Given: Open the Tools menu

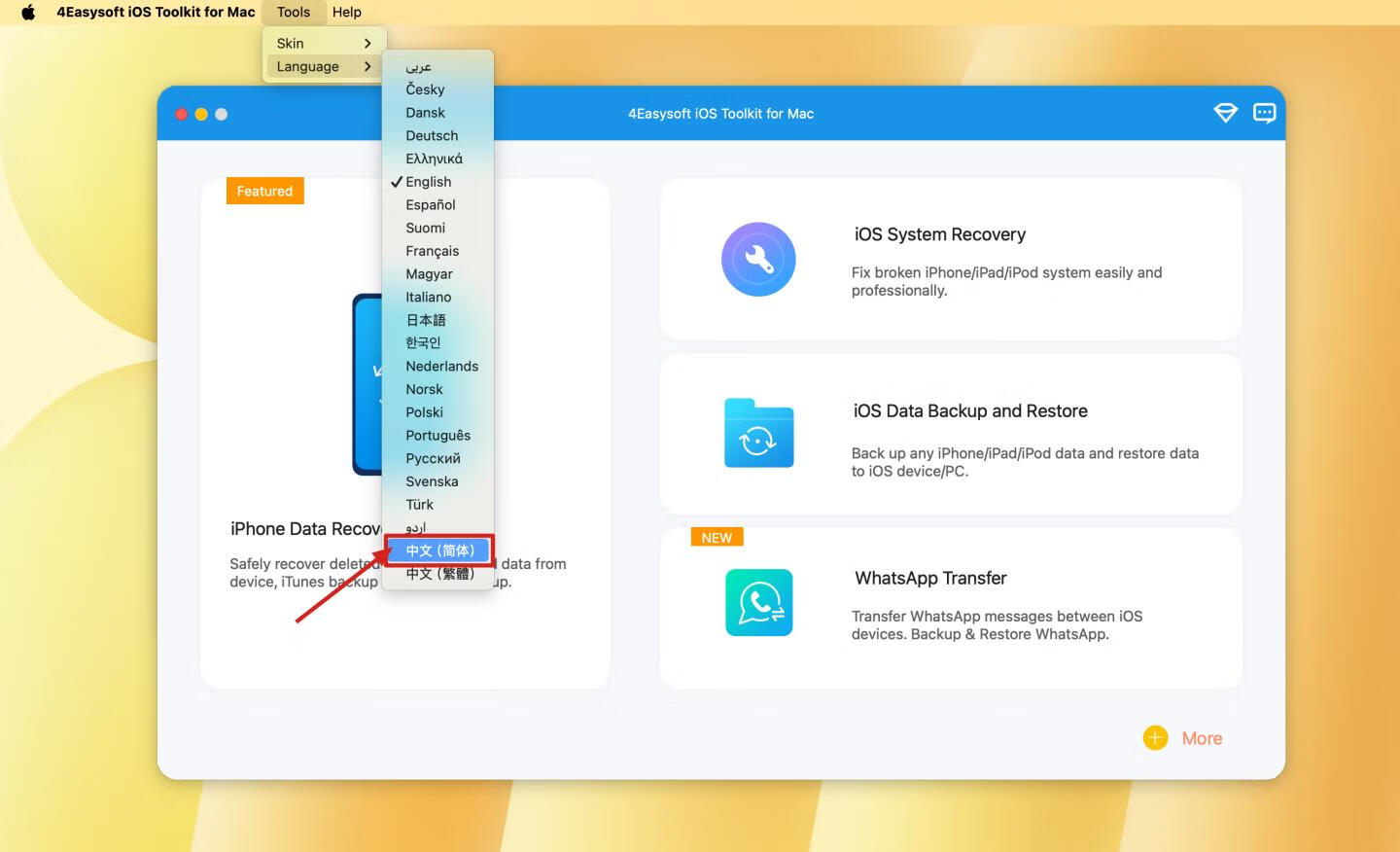Looking at the screenshot, I should 294,12.
